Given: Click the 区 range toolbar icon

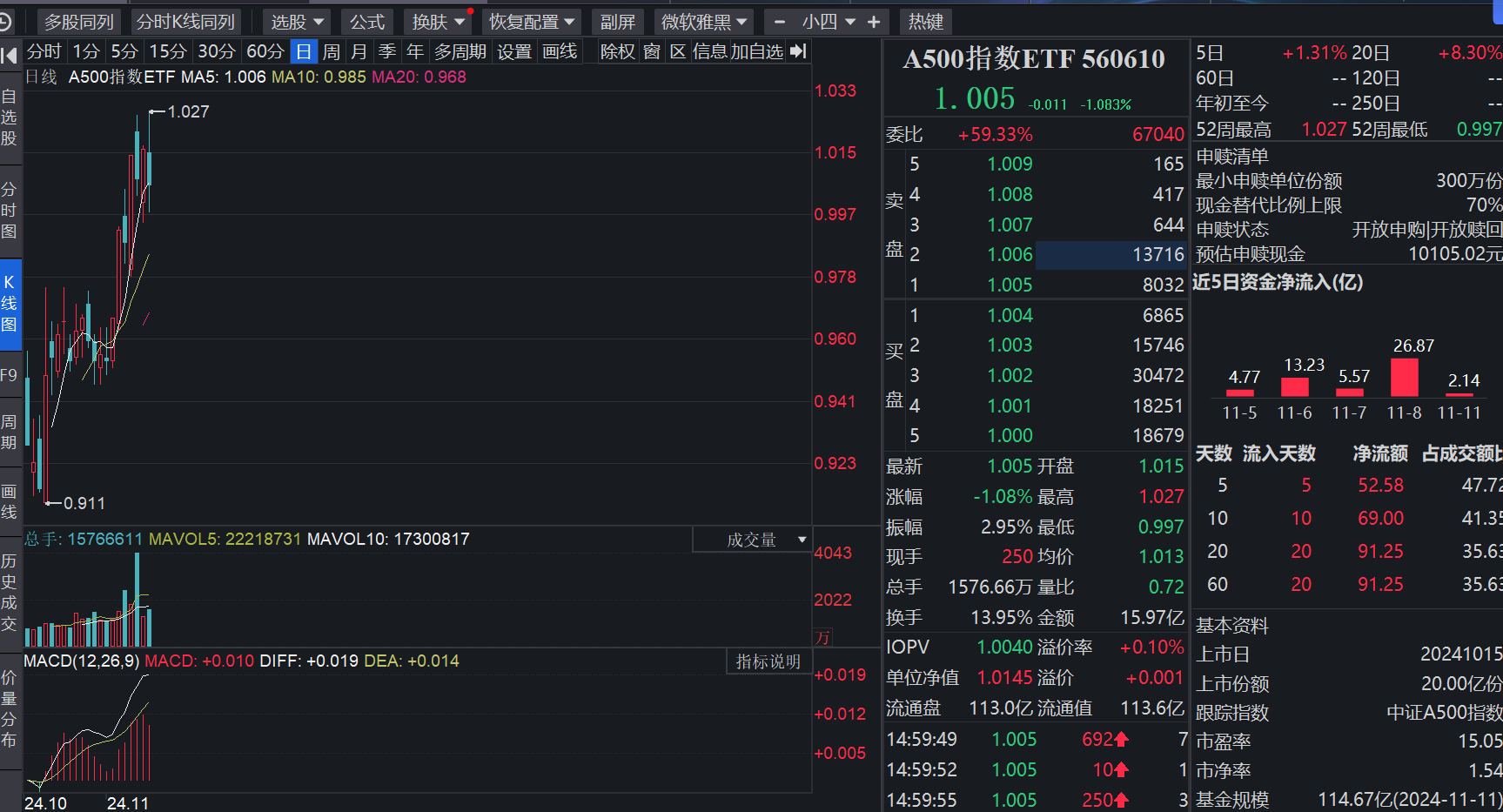Looking at the screenshot, I should point(678,51).
